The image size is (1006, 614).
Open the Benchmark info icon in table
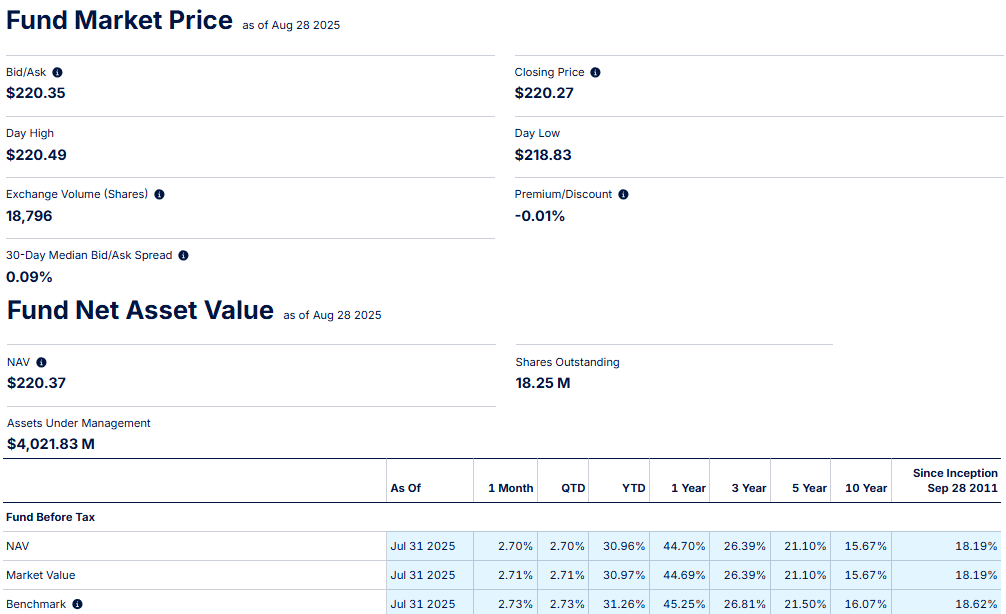(77, 604)
